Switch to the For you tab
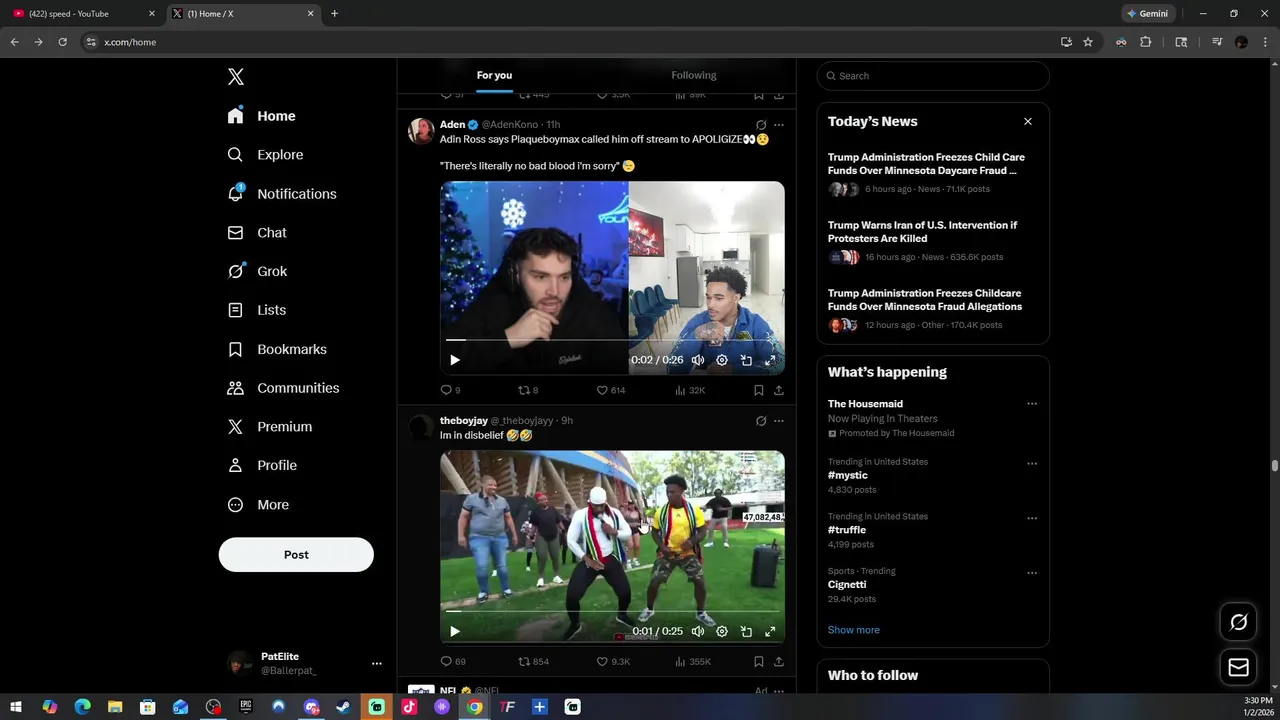1280x720 pixels. click(494, 76)
